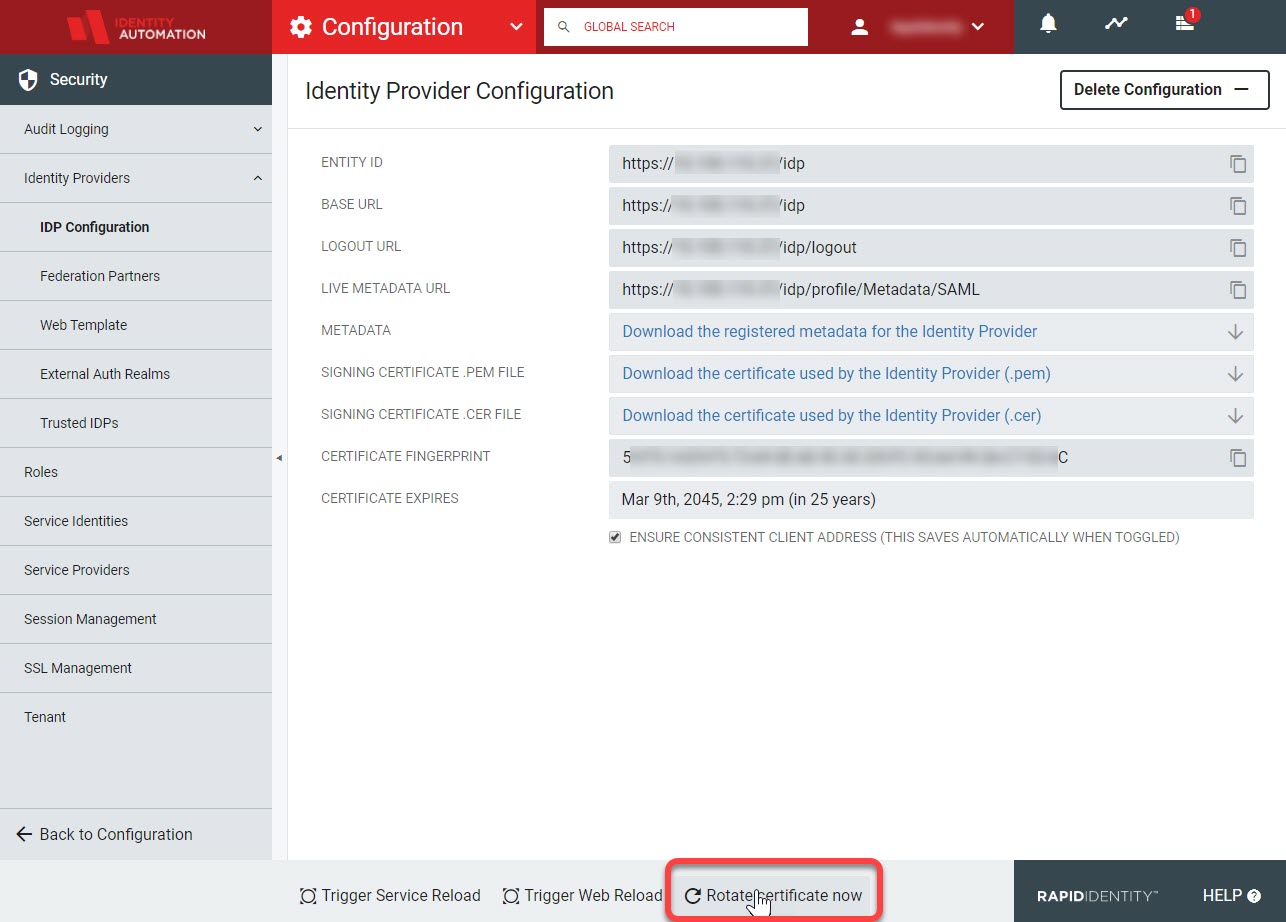Copy the Logout URL value
1286x922 pixels.
pos(1238,248)
